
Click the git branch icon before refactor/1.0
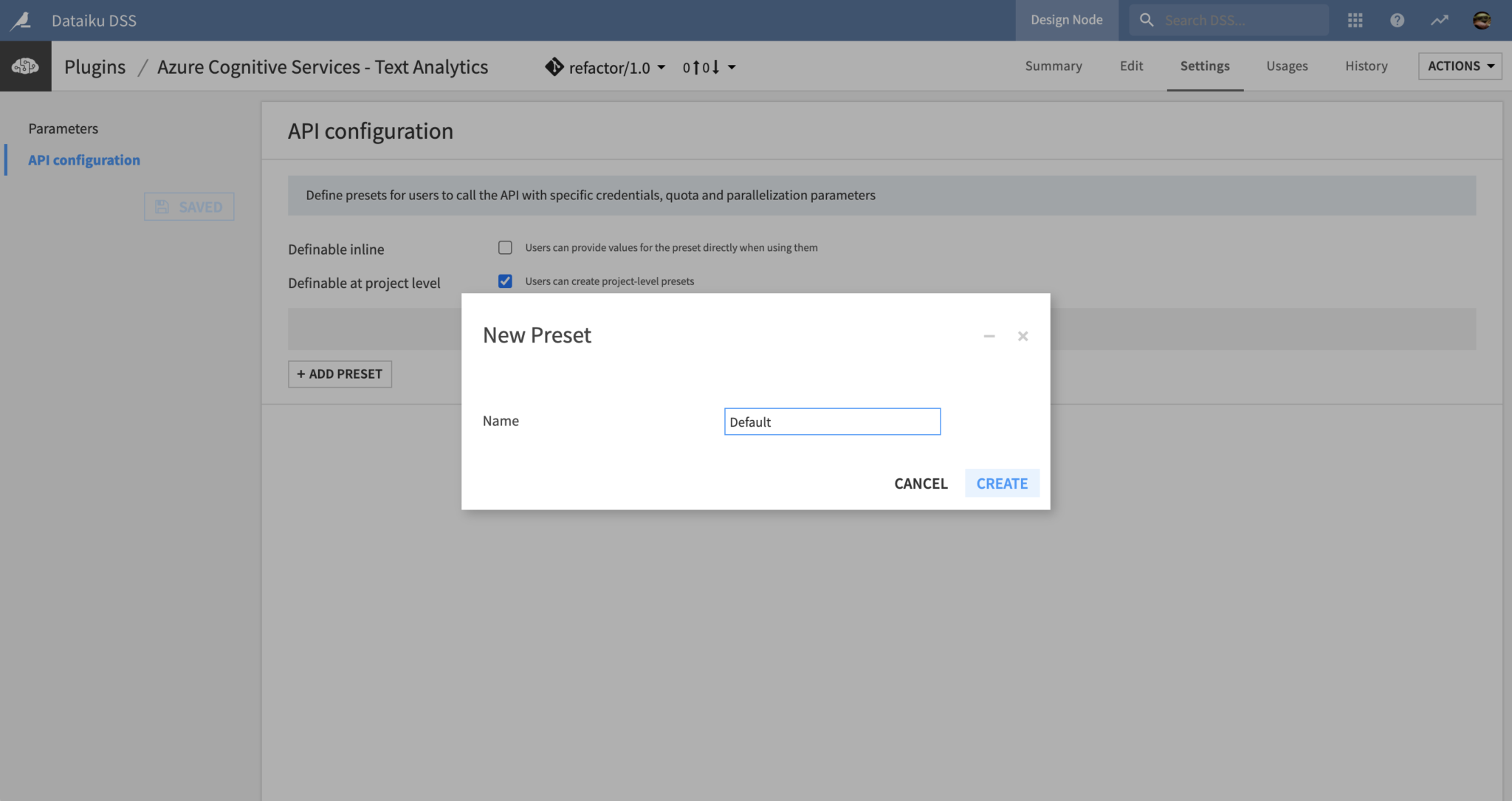click(553, 66)
